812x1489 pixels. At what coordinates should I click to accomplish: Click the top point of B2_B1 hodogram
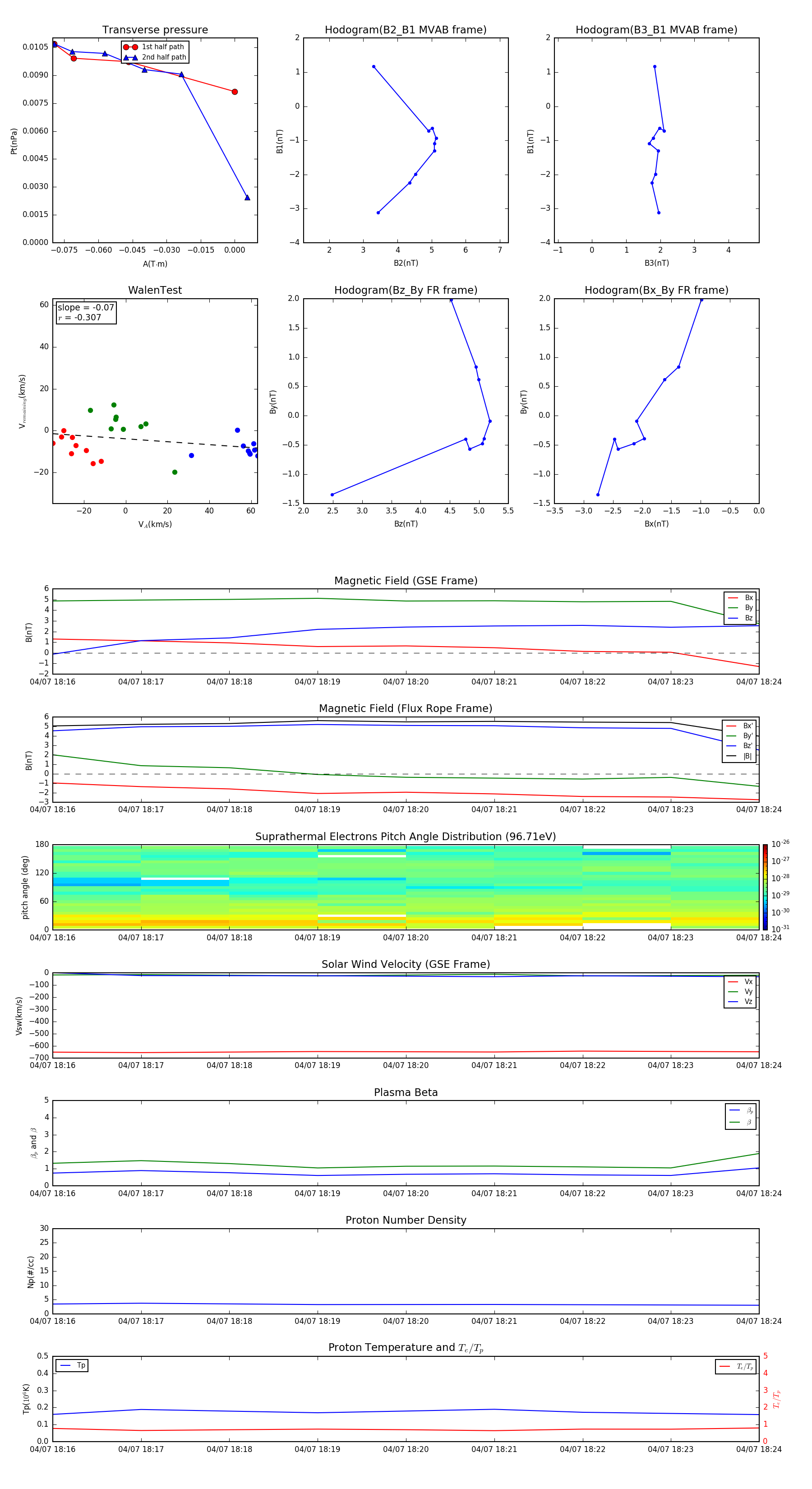tap(374, 67)
